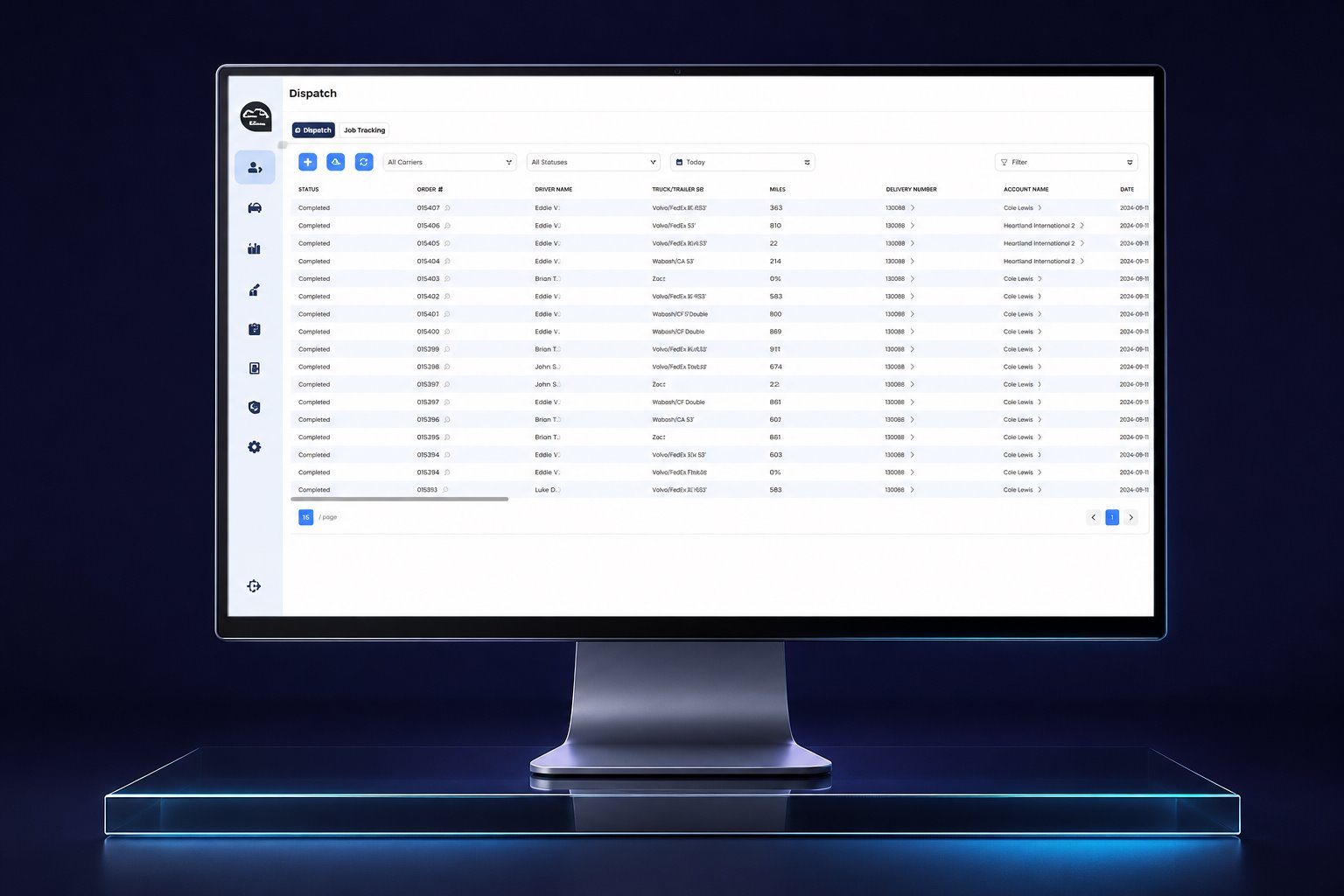Click the funnel icon in Filter box
1344x896 pixels.
1004,162
